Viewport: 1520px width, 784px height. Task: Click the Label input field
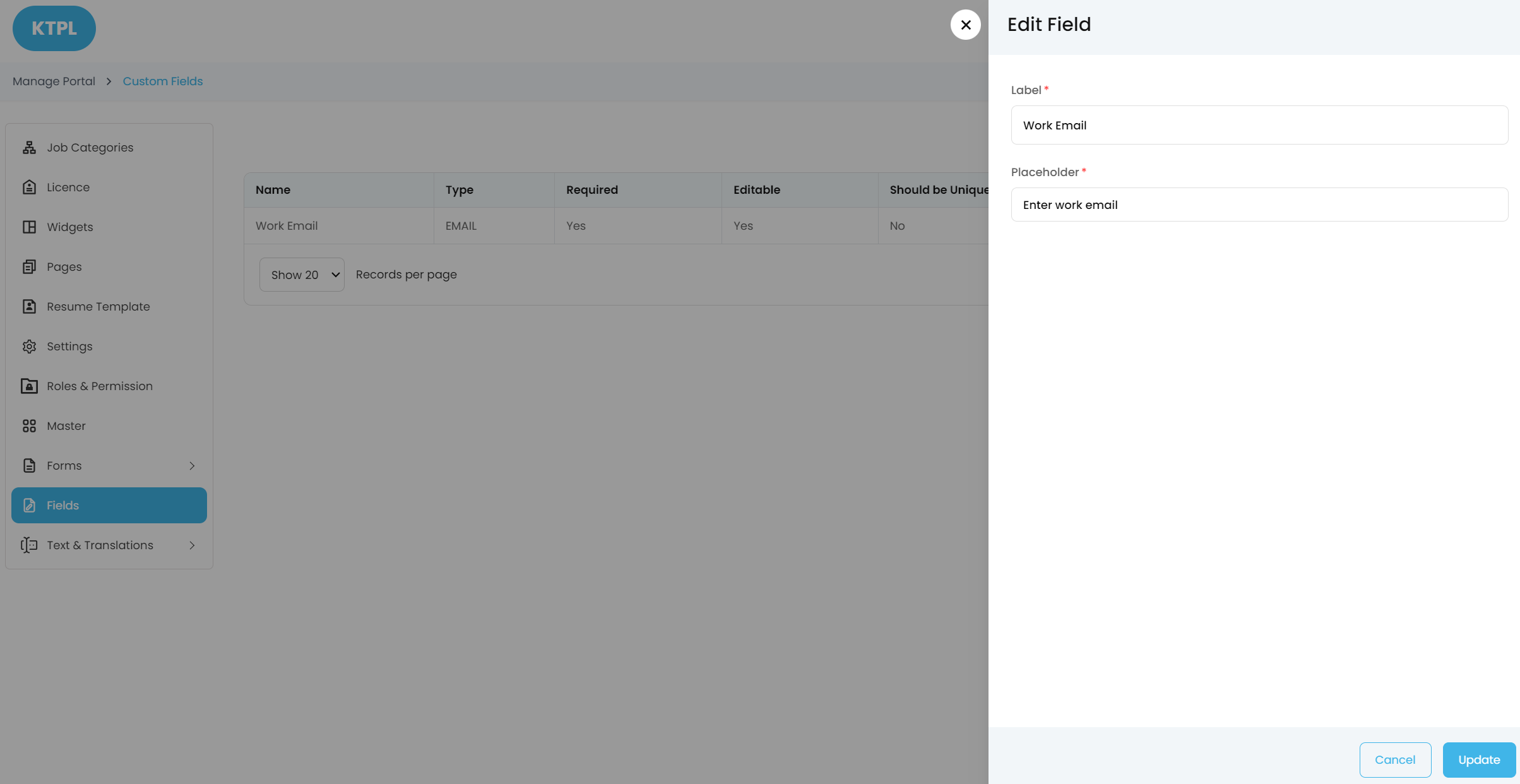point(1259,125)
